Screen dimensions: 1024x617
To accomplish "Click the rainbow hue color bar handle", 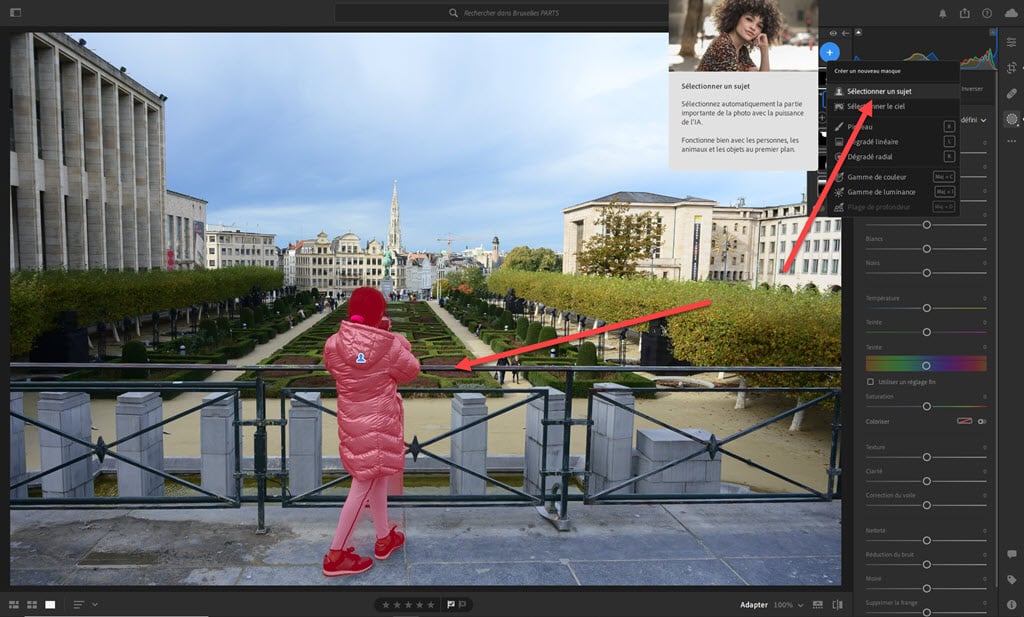I will click(x=926, y=365).
